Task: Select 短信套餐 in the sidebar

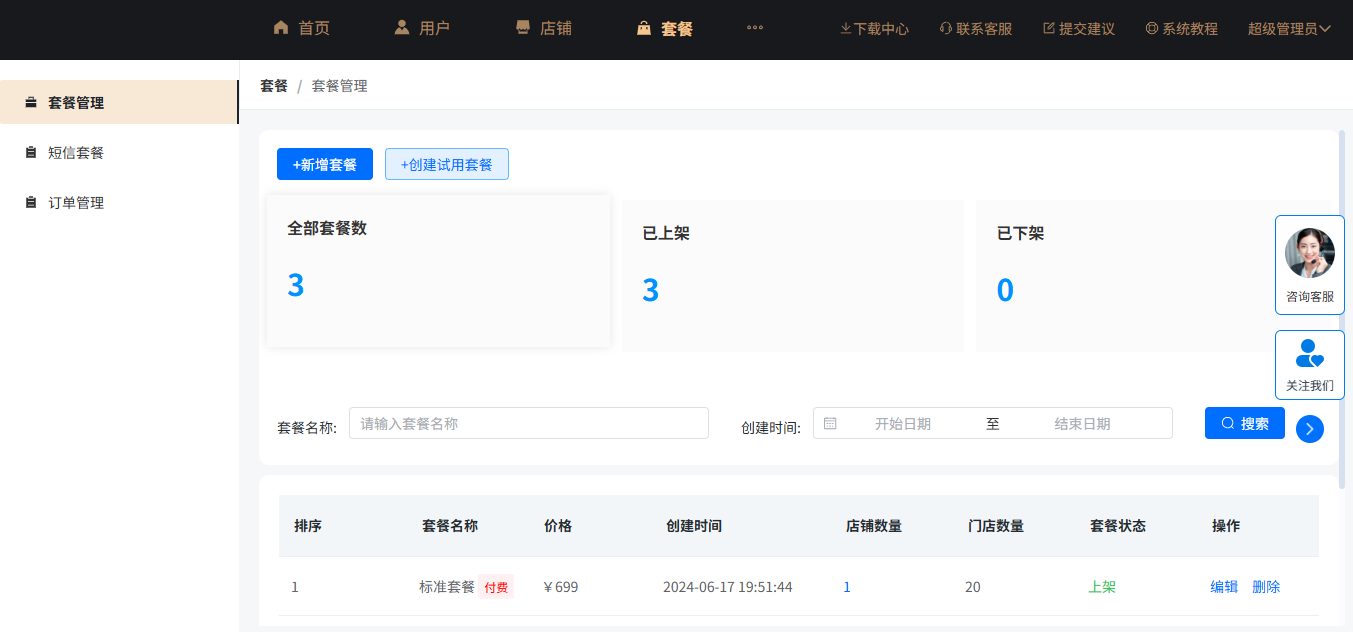Action: click(74, 152)
